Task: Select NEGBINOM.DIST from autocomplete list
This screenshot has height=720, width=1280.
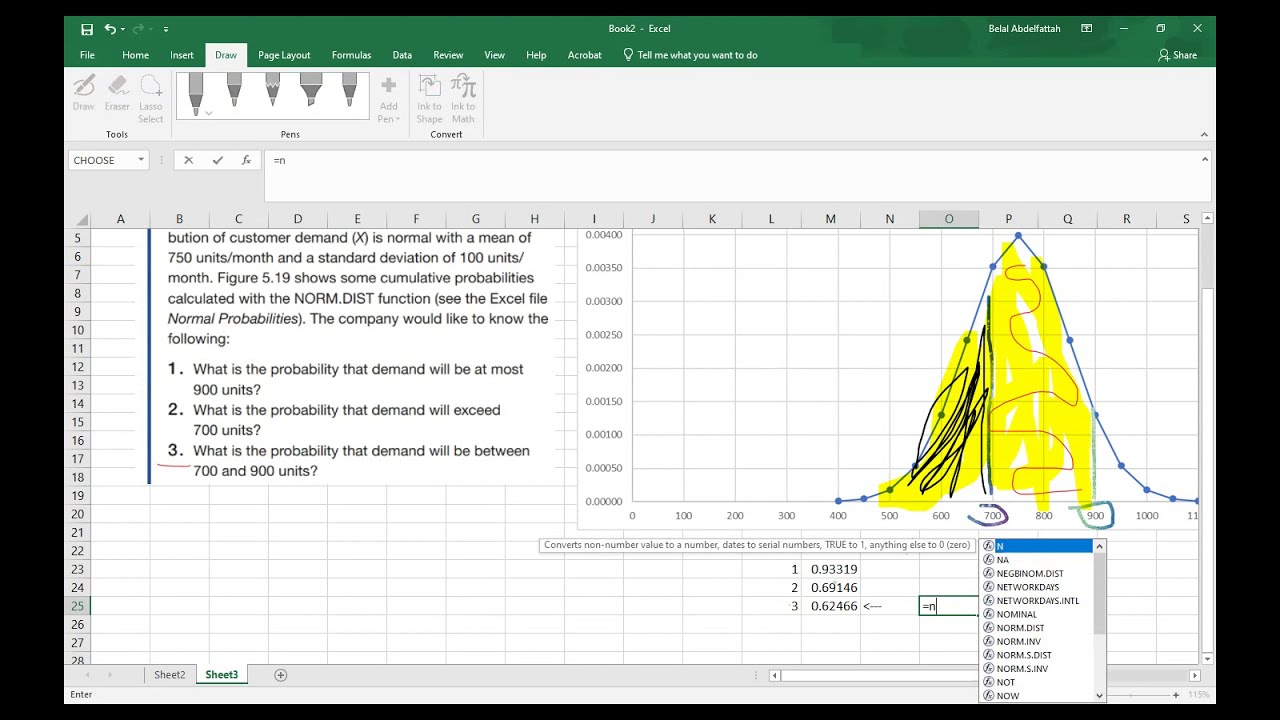Action: click(1037, 574)
